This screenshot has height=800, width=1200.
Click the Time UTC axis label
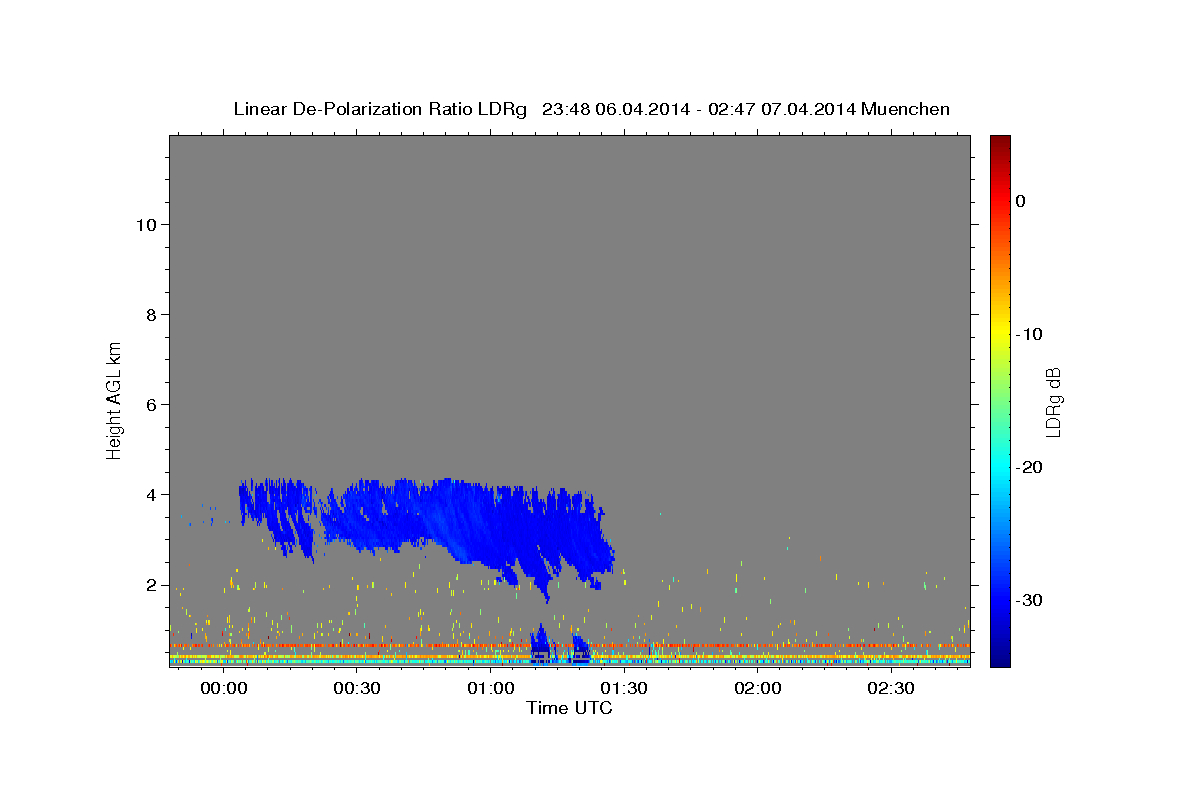(x=569, y=708)
